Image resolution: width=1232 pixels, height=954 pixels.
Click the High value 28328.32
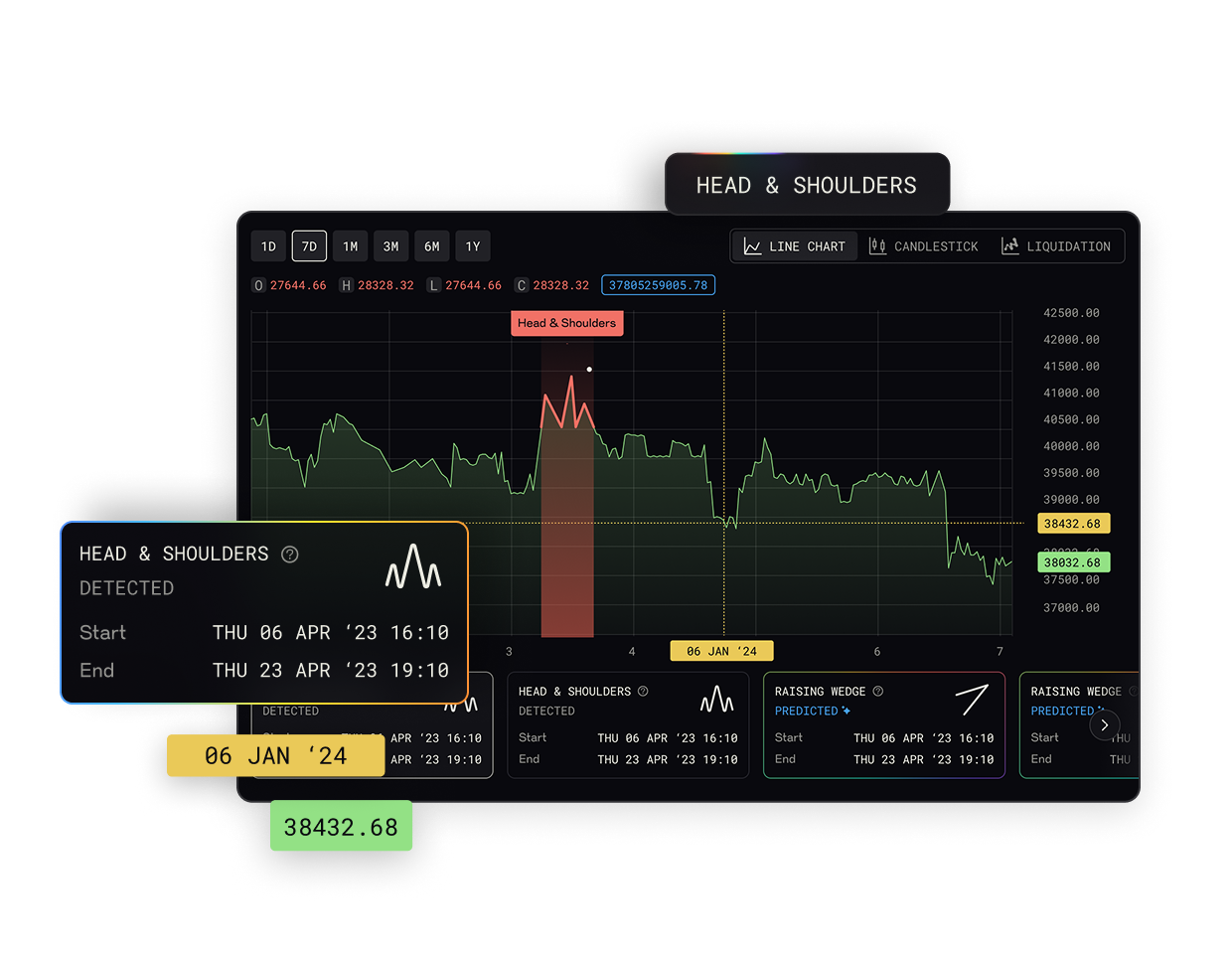coord(385,285)
